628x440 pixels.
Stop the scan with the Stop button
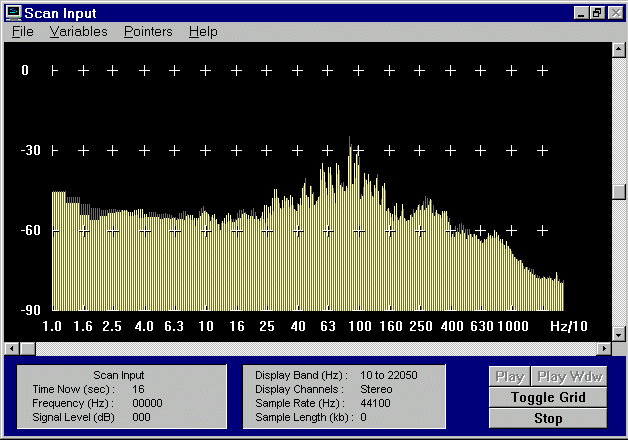(x=547, y=418)
